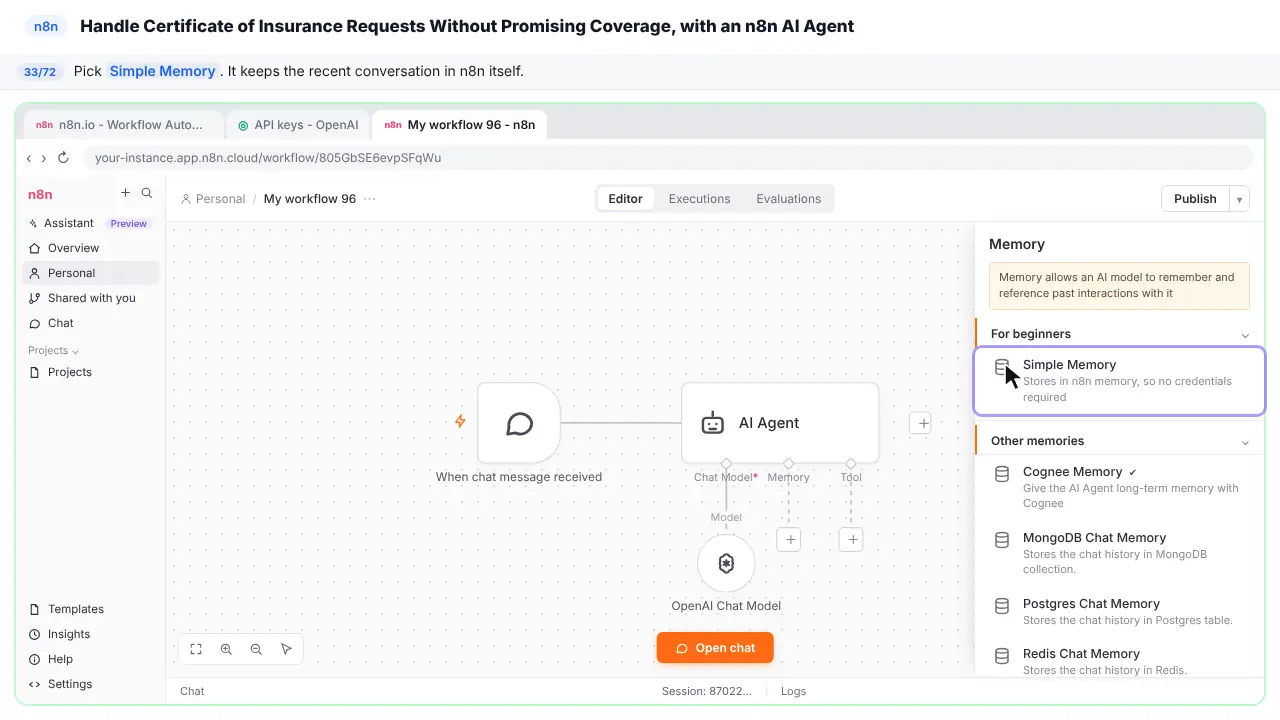Screen dimensions: 1280x720
Task: Expand the Projects section chevron in sidebar
Action: 75,351
